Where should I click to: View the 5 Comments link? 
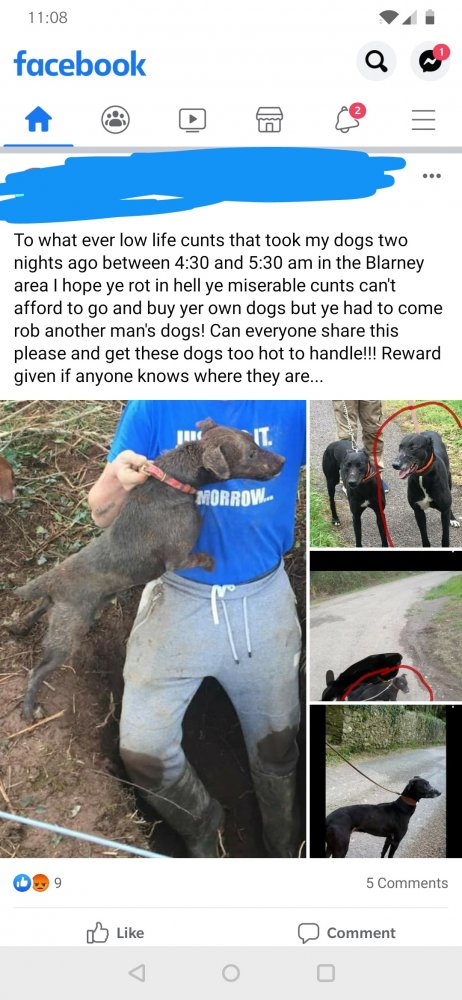[407, 883]
